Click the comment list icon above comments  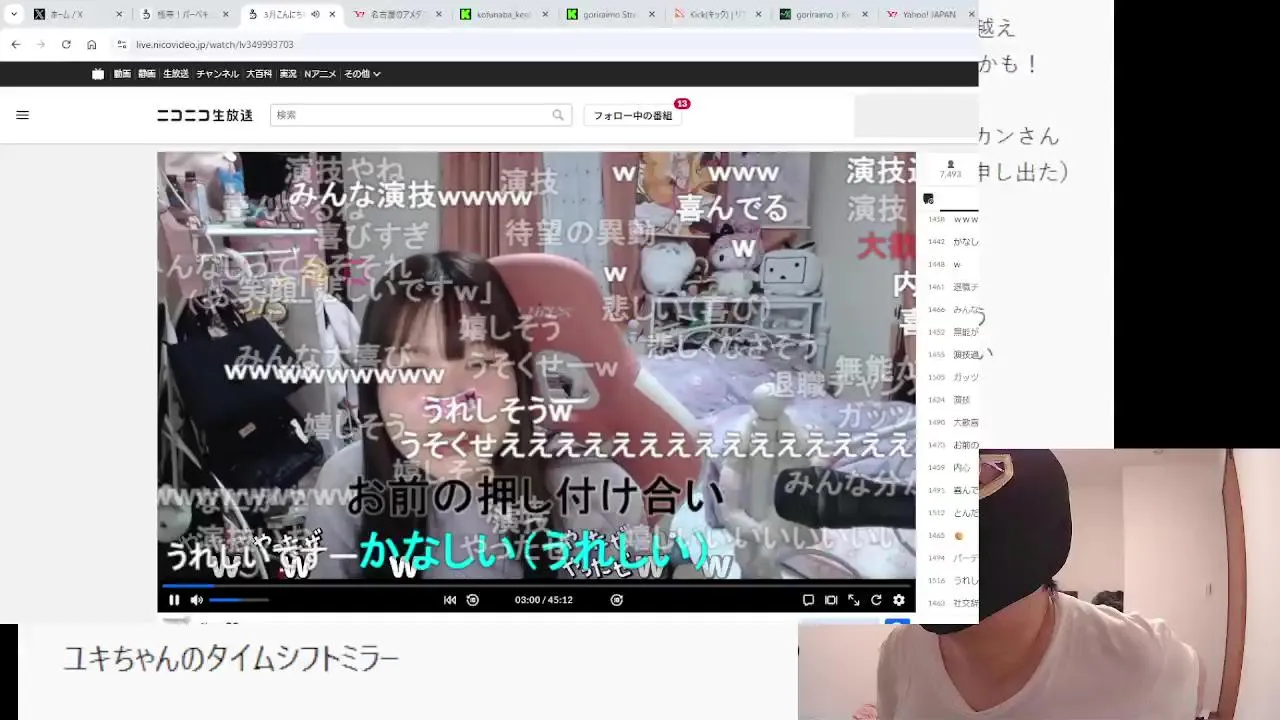point(928,199)
